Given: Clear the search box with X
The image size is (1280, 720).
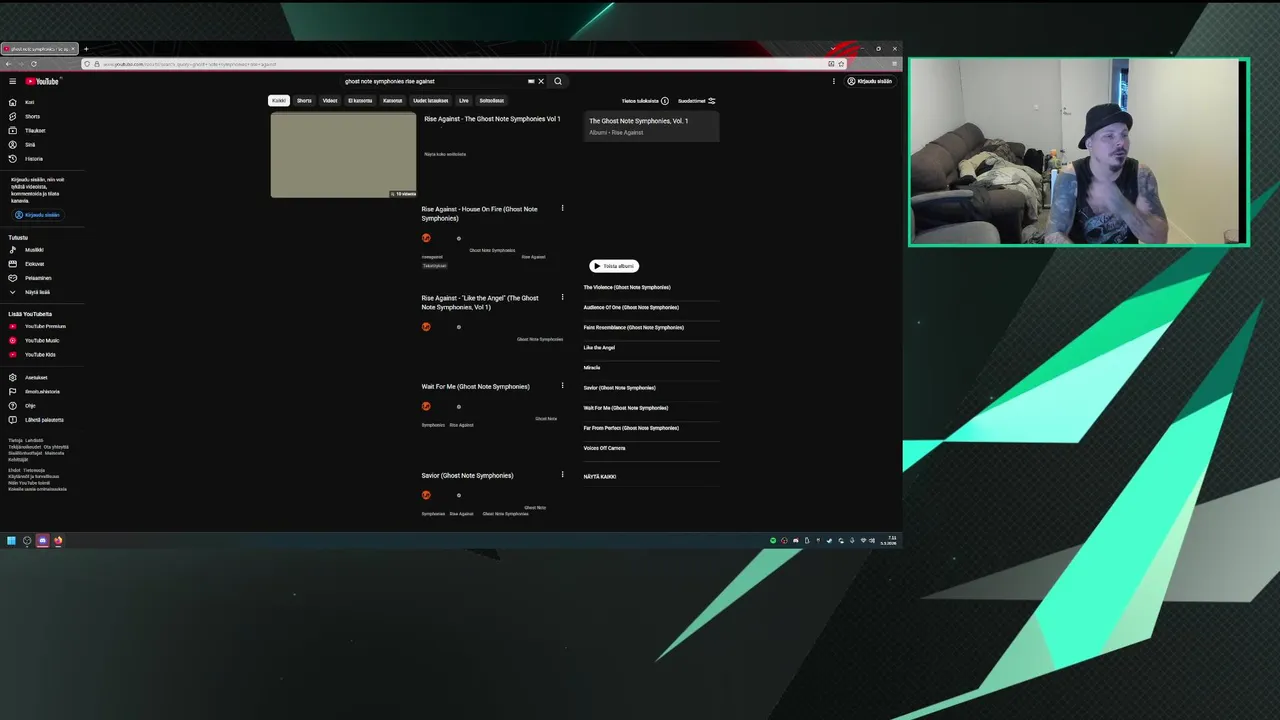Looking at the screenshot, I should point(541,81).
